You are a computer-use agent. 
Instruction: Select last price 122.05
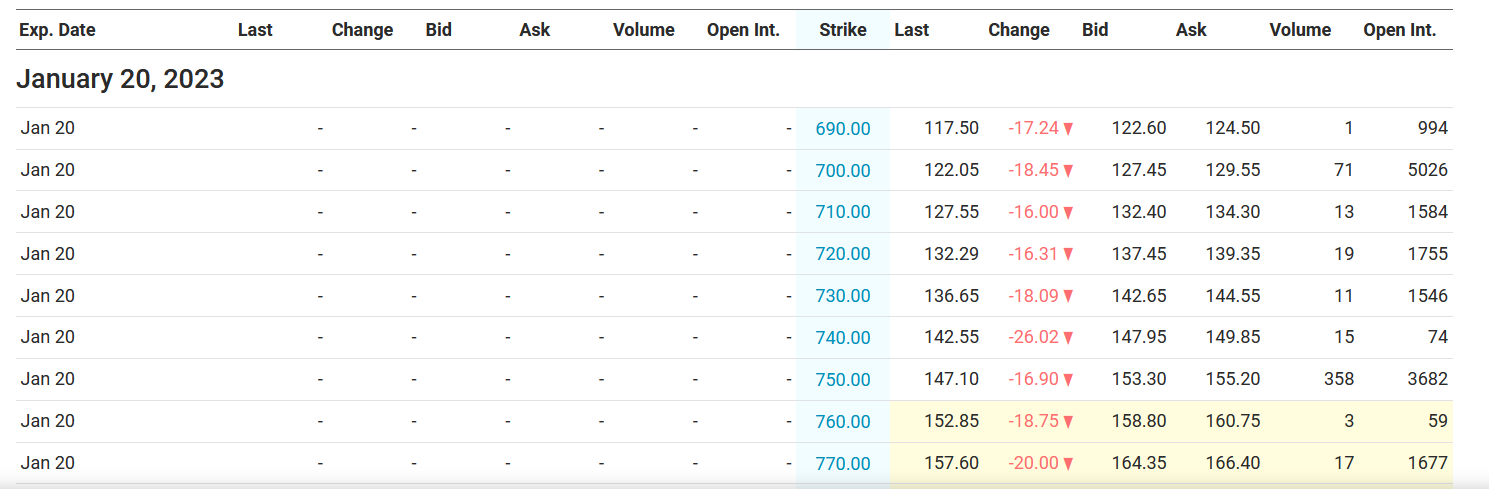pos(951,170)
